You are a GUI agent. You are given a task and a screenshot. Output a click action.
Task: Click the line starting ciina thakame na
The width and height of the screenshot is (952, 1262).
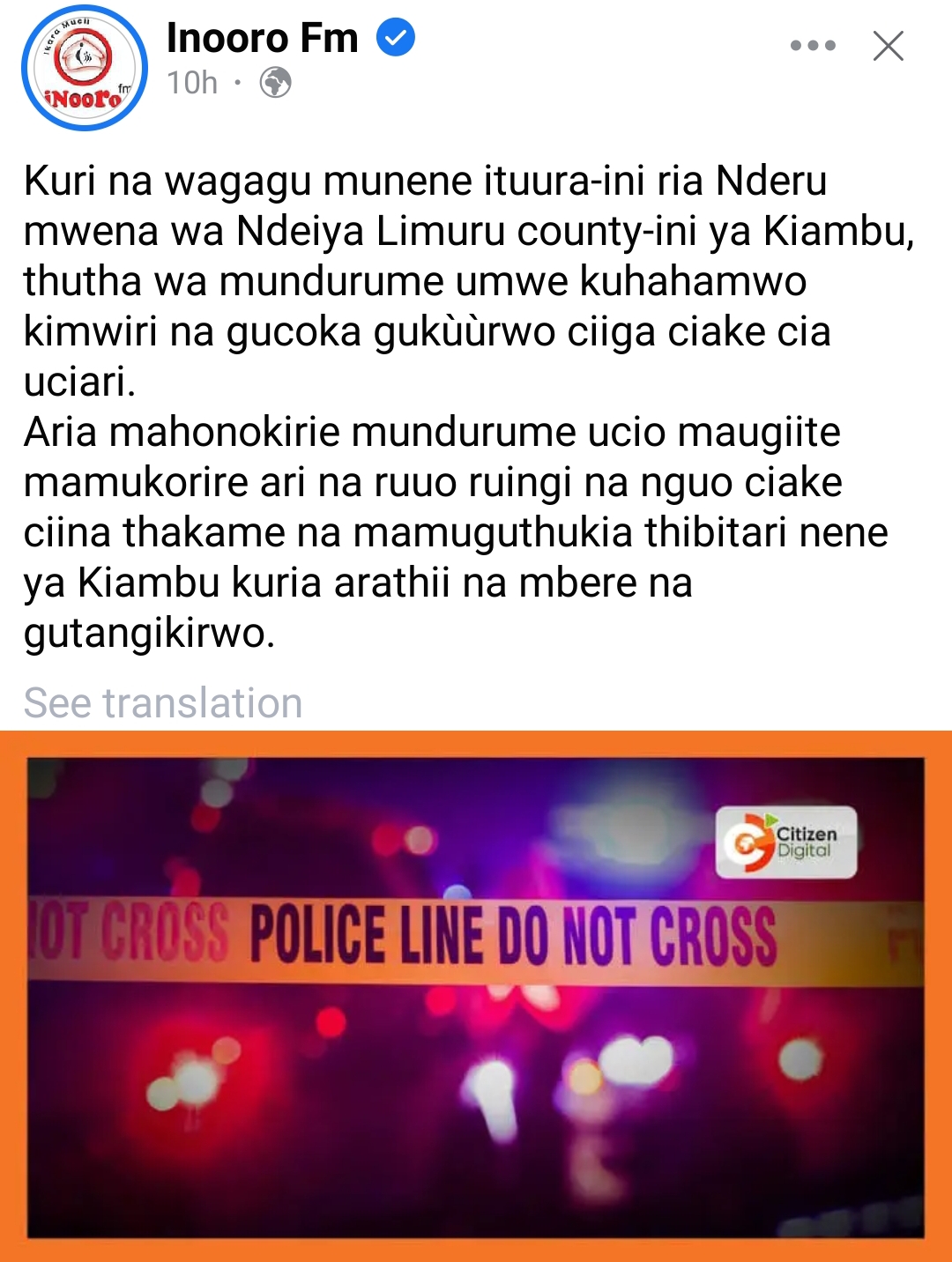click(x=456, y=533)
